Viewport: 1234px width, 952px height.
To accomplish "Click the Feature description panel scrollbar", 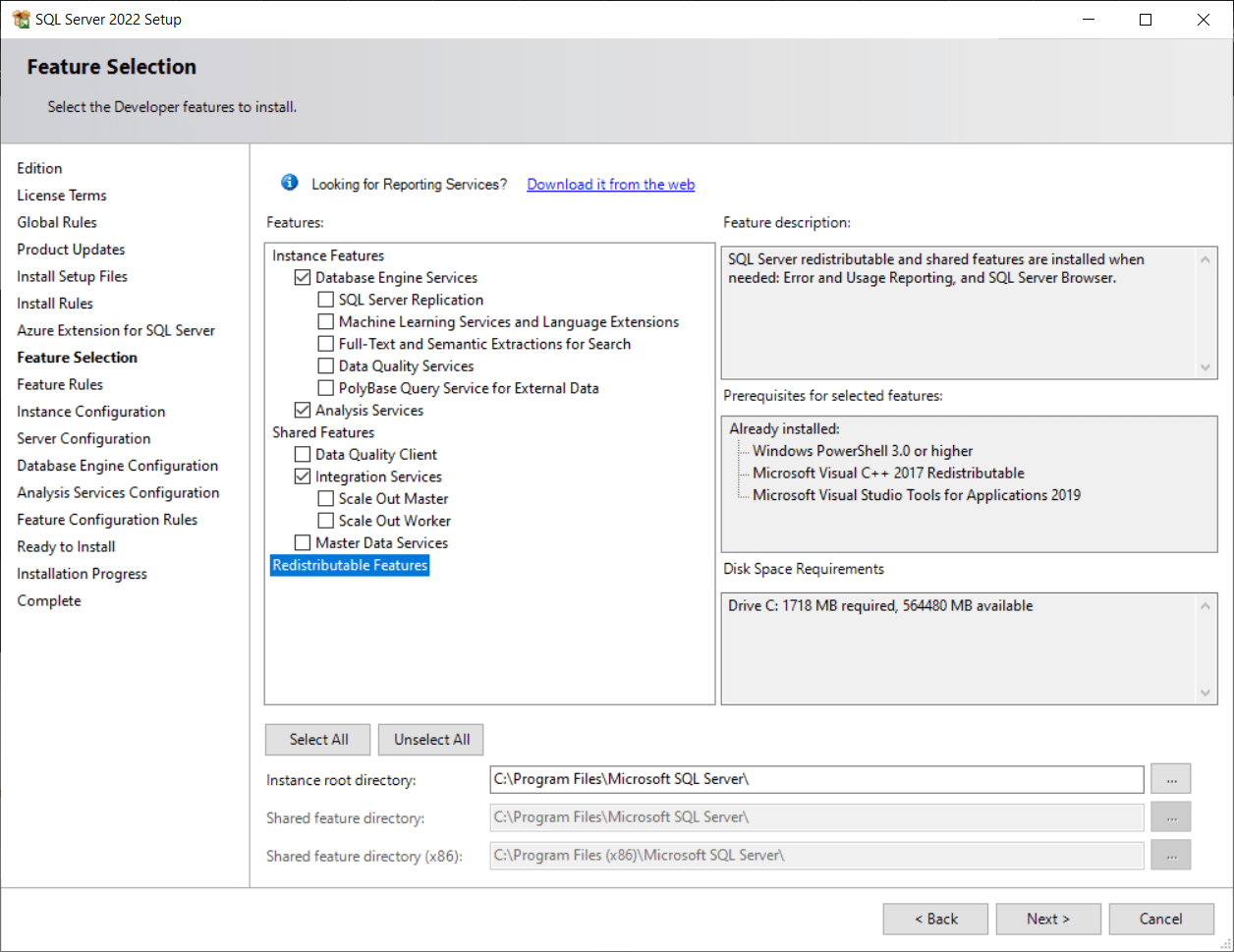I will coord(1206,312).
